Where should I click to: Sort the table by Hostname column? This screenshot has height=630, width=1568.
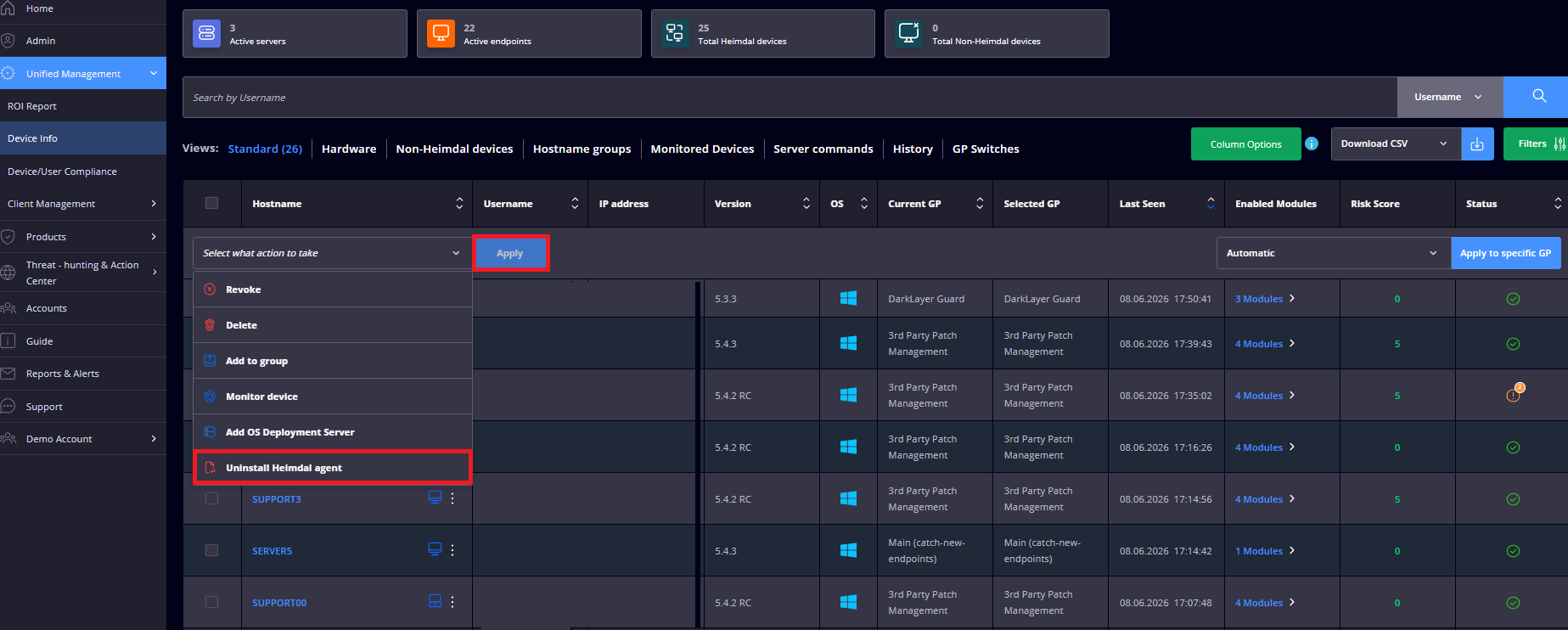[x=459, y=203]
